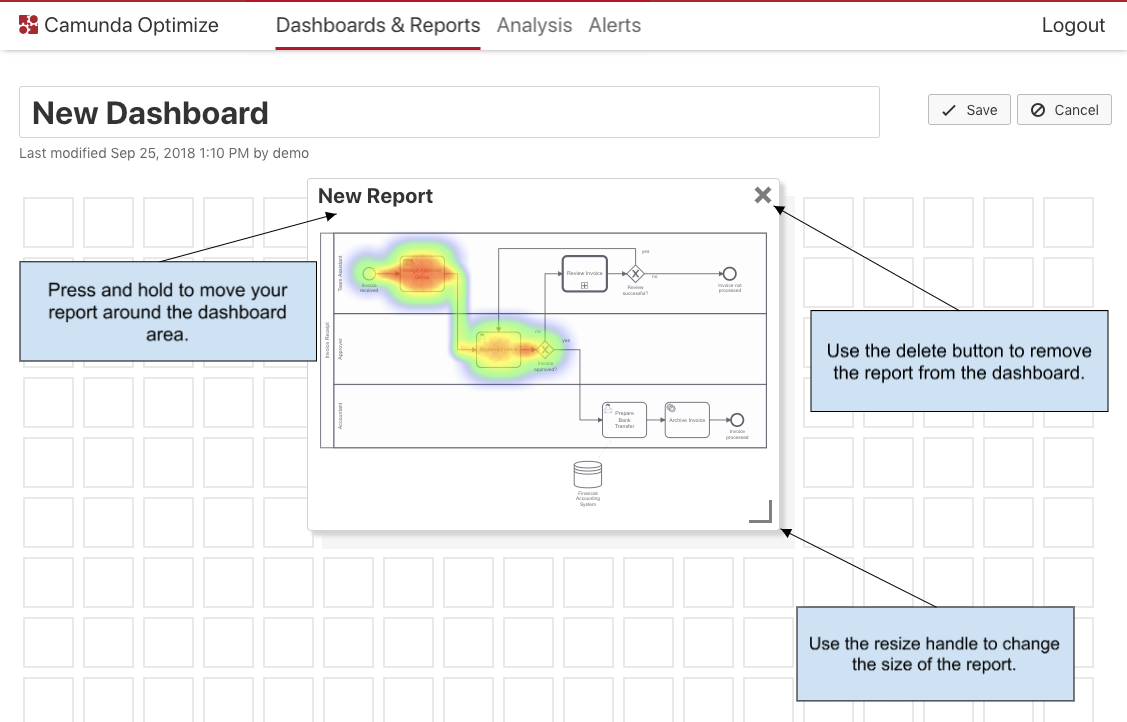The width and height of the screenshot is (1127, 722).
Task: Select the Review Invoice subprocess box
Action: point(584,274)
